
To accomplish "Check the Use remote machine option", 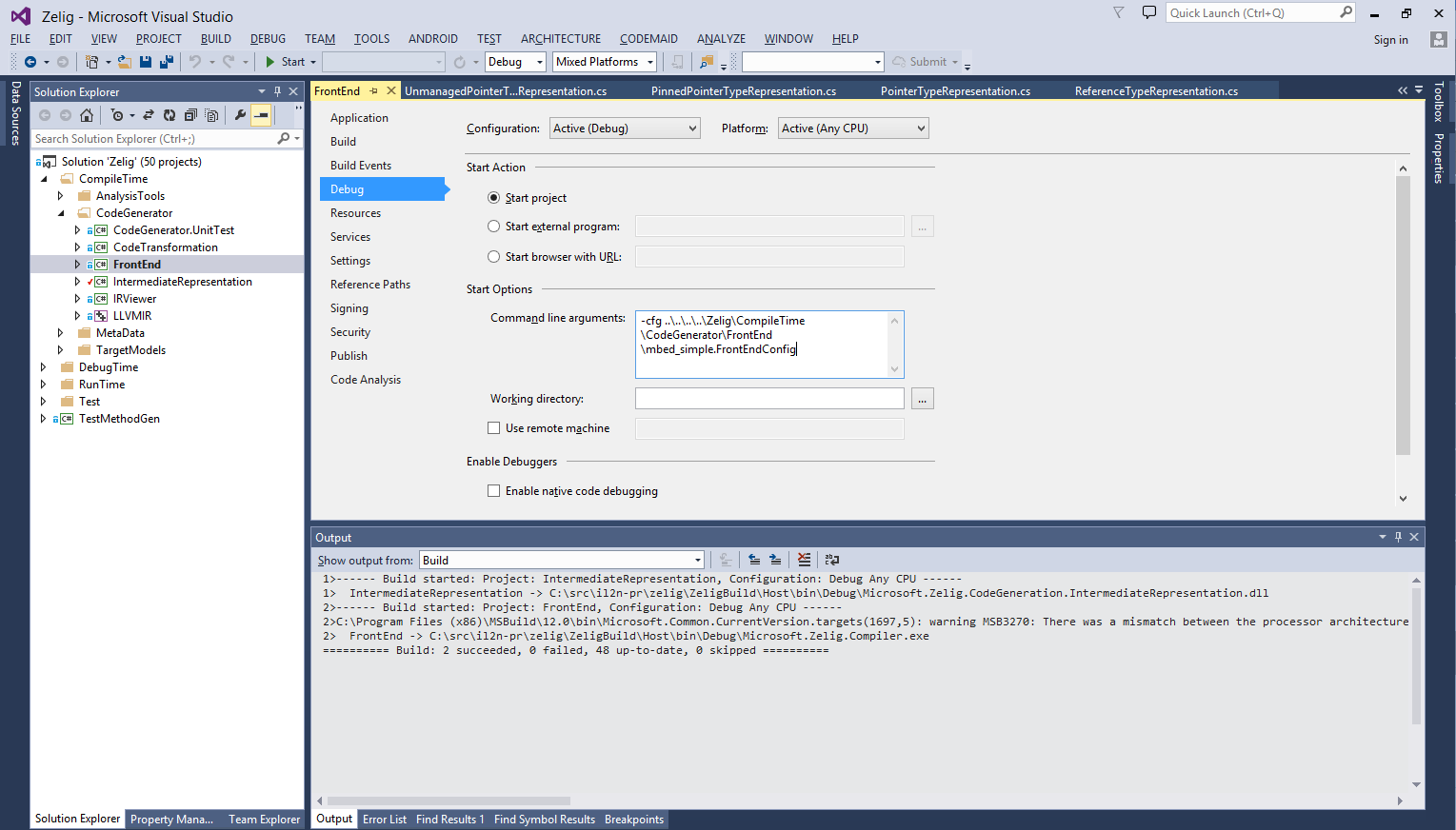I will 493,428.
